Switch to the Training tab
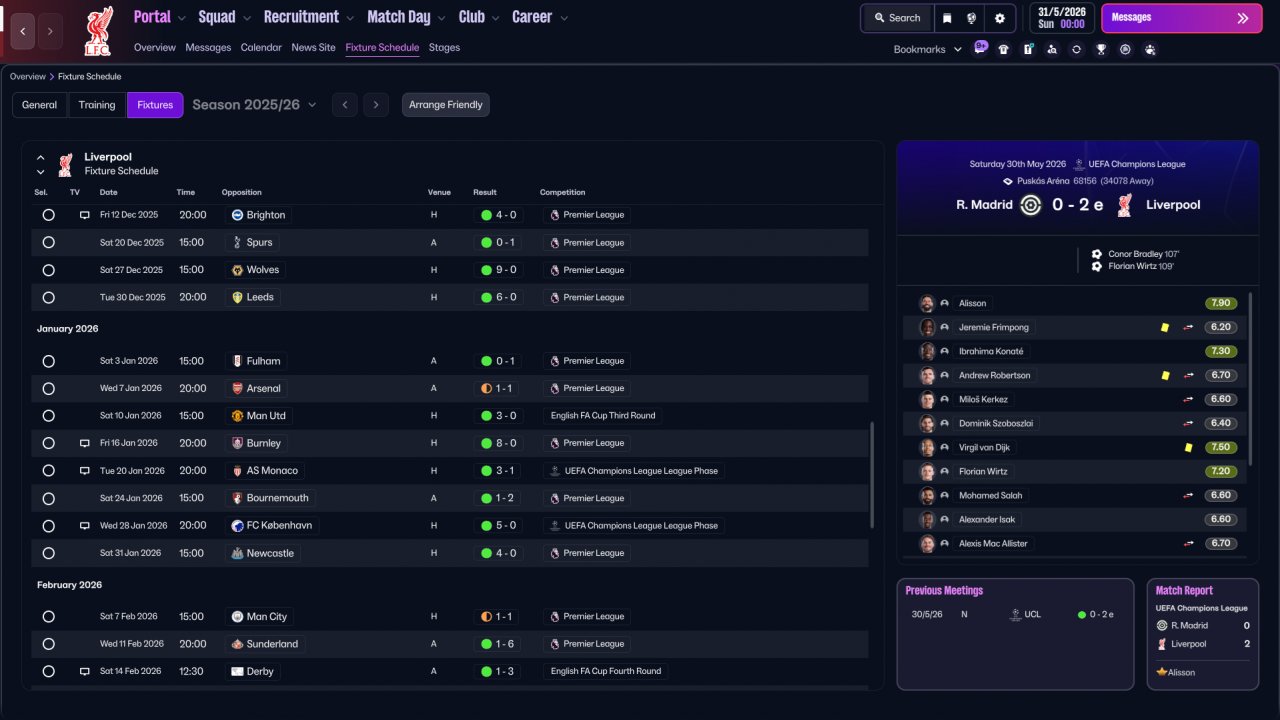 point(97,105)
